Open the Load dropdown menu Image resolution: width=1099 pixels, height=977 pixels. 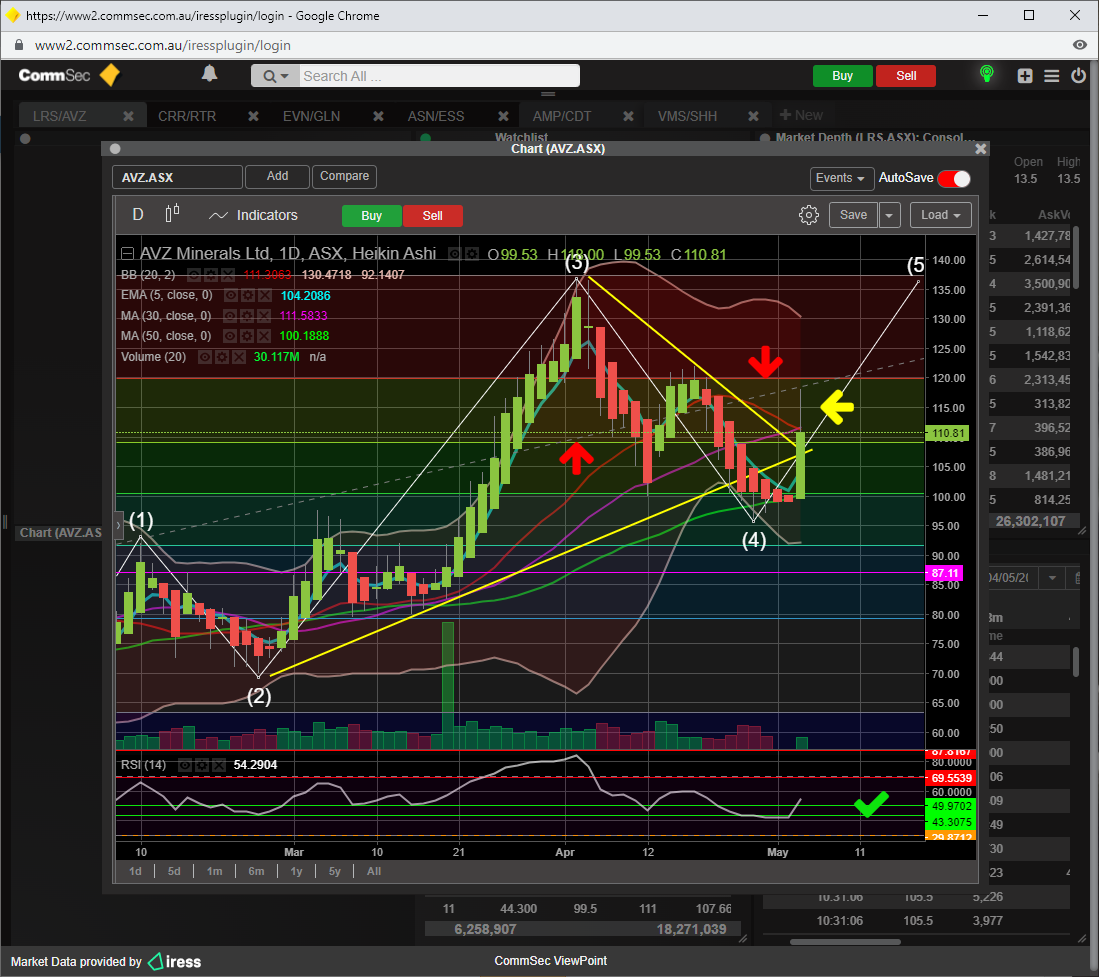943,215
